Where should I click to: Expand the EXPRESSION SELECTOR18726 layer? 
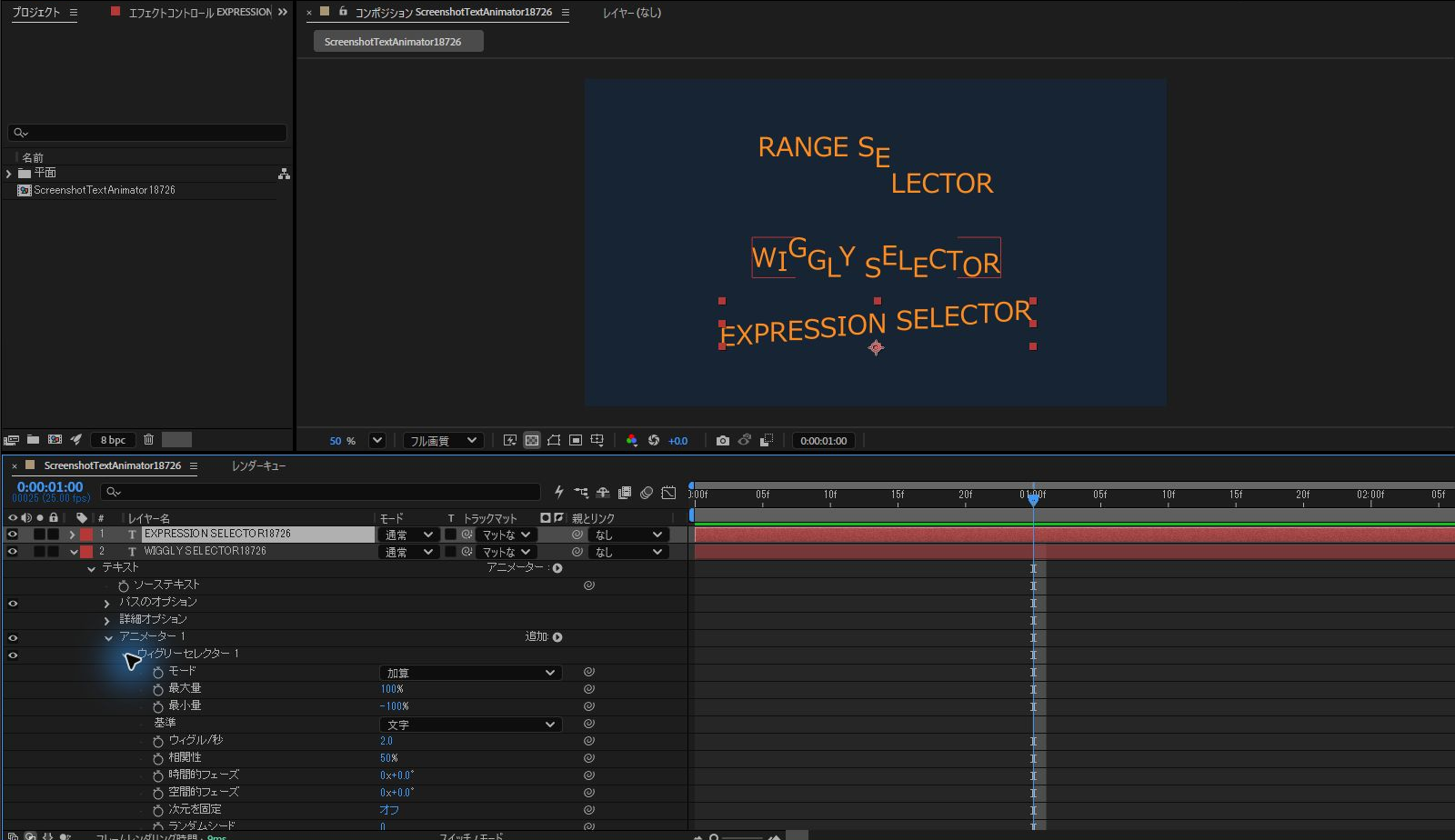tap(73, 535)
